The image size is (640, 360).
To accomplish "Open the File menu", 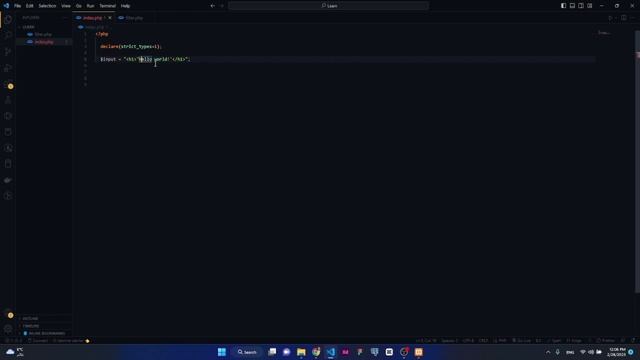I will [x=18, y=6].
